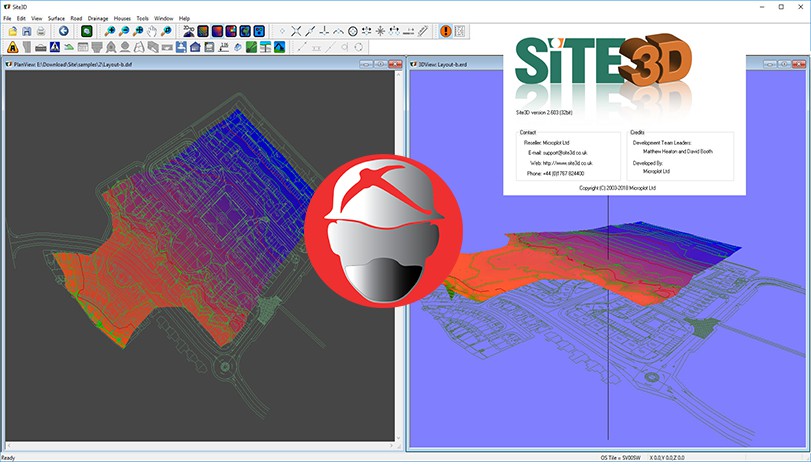This screenshot has width=811, height=465.
Task: Open the Road menu
Action: tap(77, 18)
